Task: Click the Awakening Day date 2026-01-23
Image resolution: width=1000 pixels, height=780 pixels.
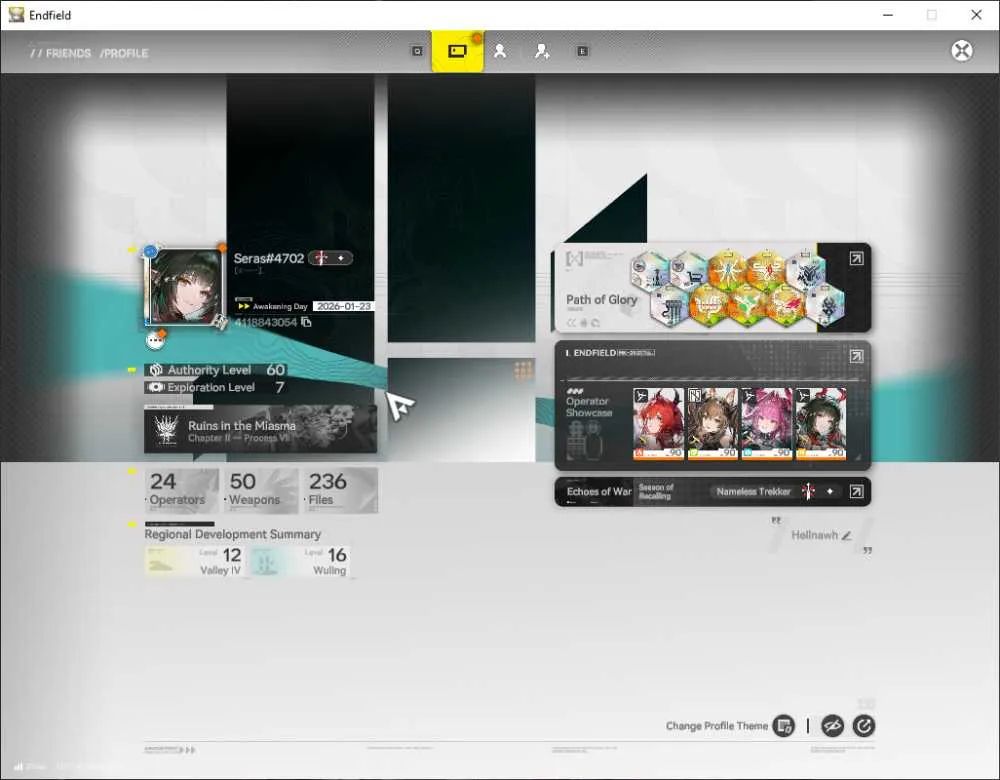Action: tap(344, 306)
